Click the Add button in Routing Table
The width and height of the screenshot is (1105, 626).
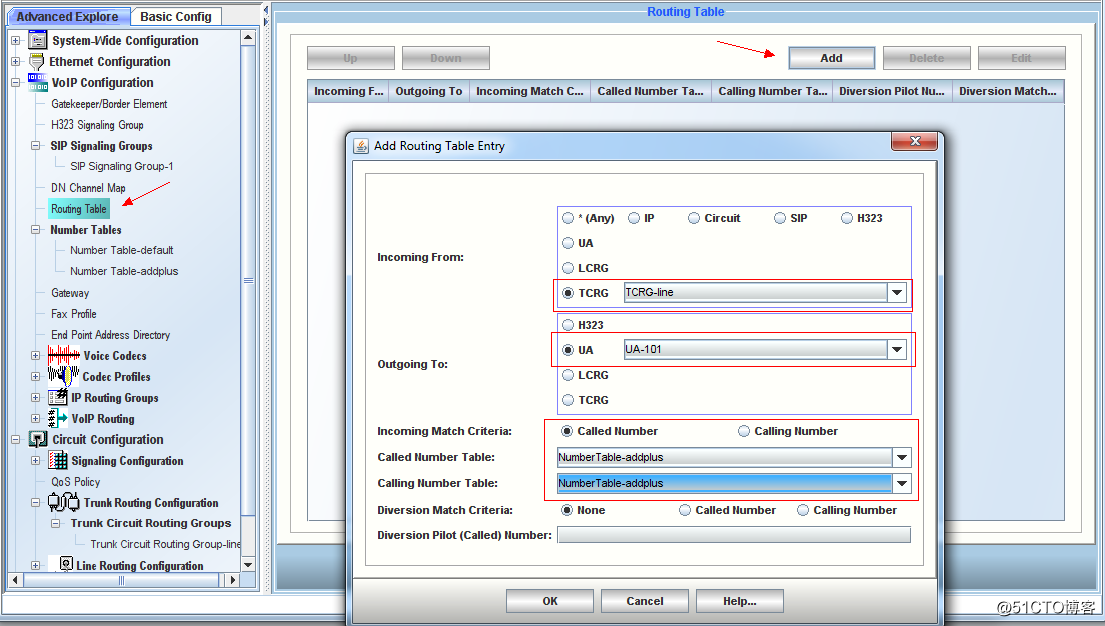pos(832,58)
